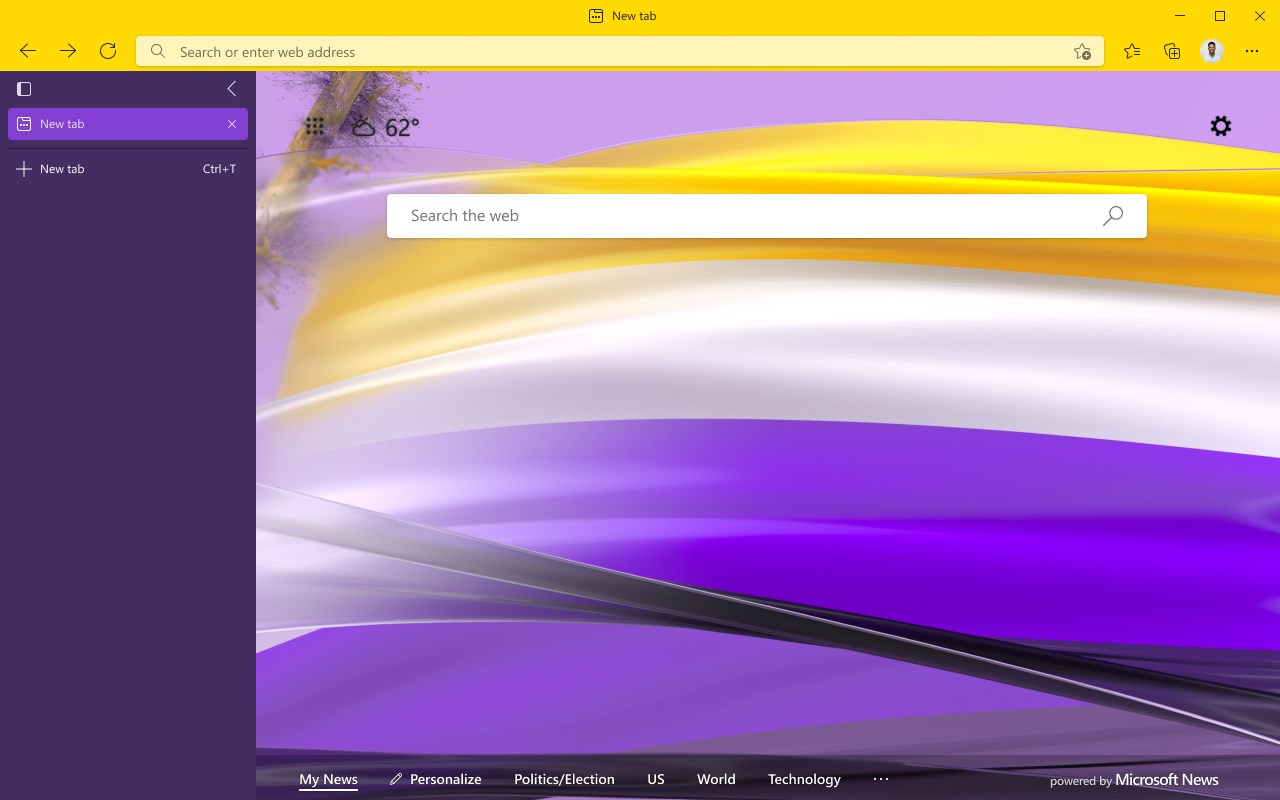
Task: Open the Settings and more menu
Action: 1252,51
